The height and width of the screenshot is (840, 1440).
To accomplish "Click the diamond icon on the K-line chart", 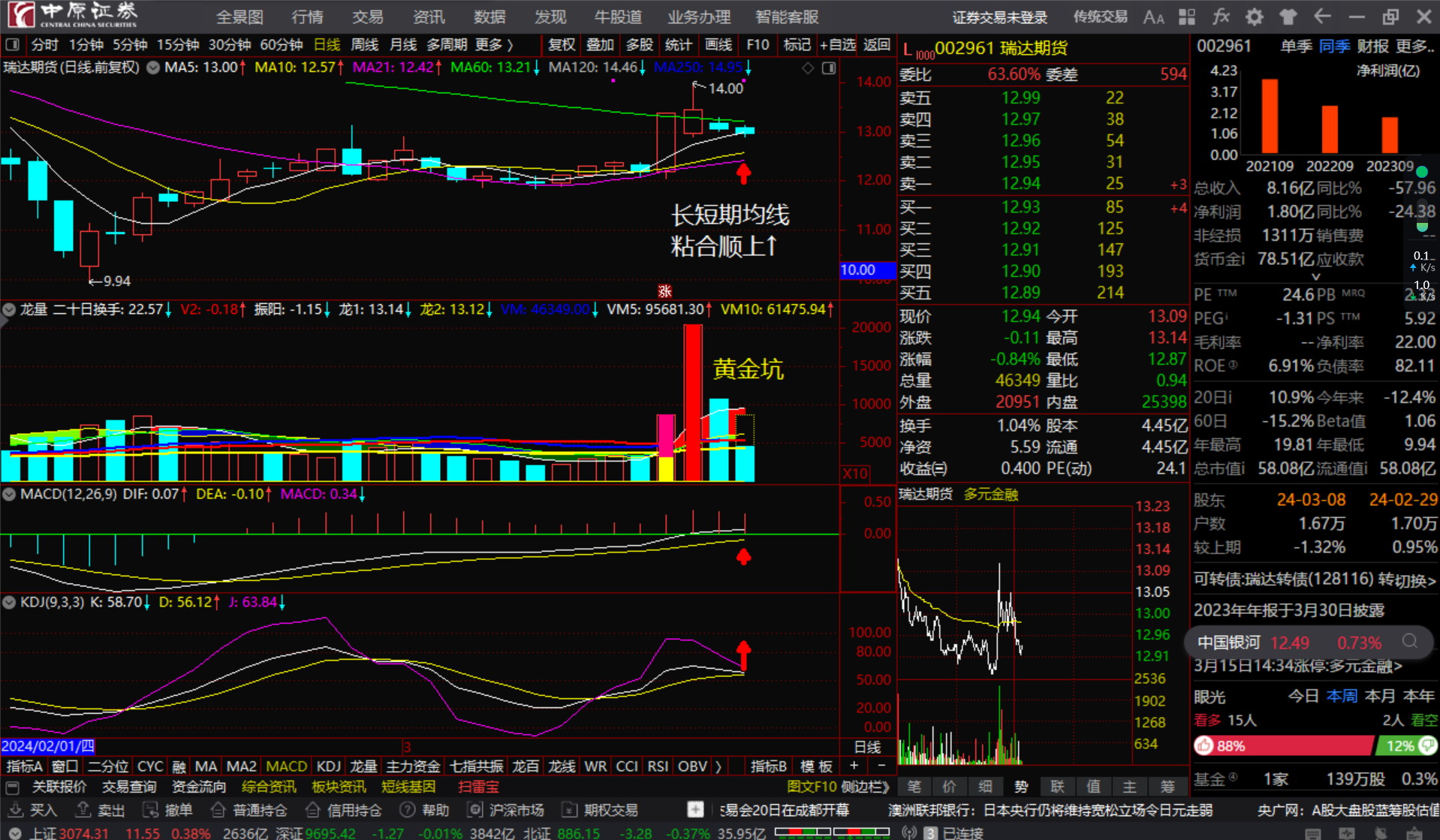I will [x=808, y=68].
